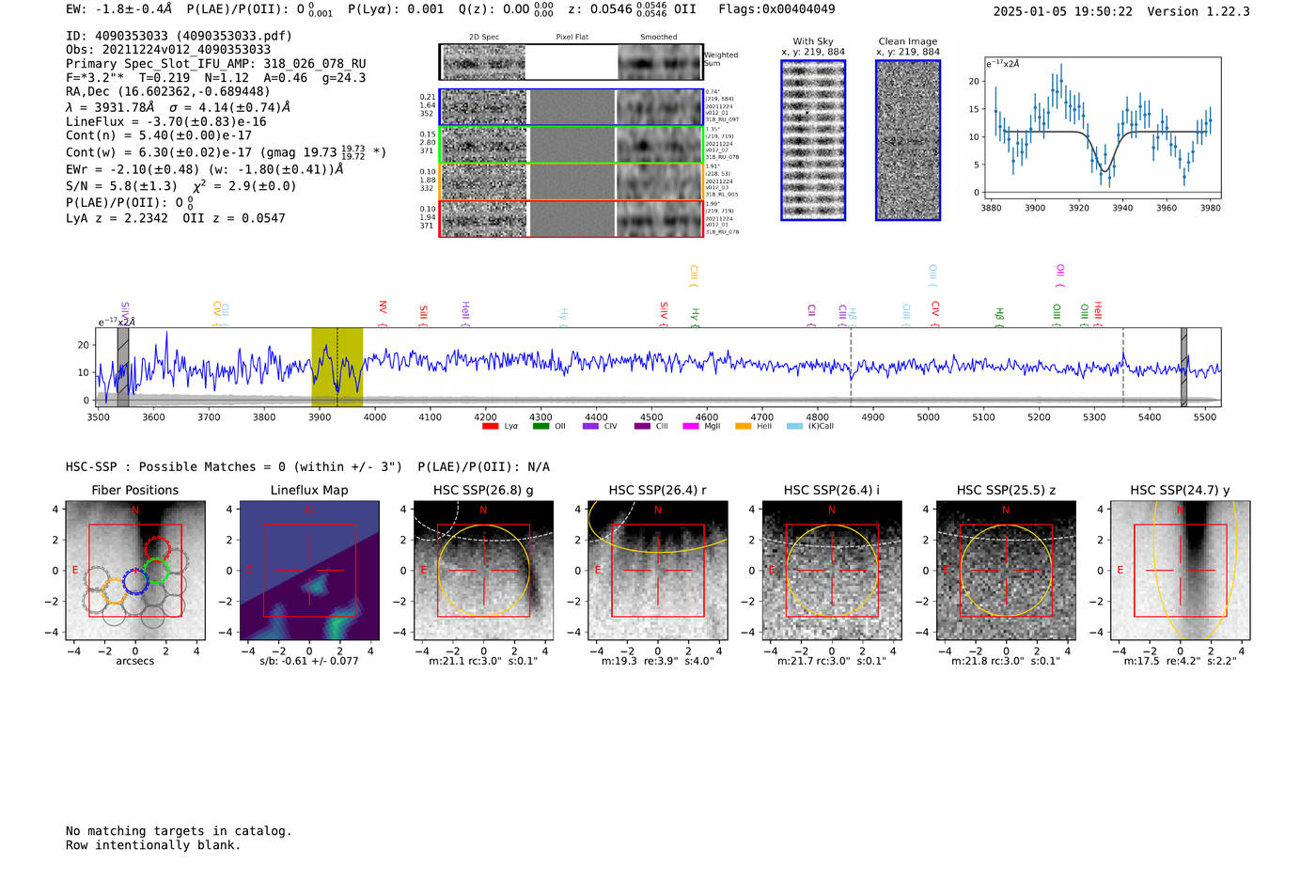The width and height of the screenshot is (1316, 896).
Task: Click the 'ID: 4090353033 (4090353033.pdf)' line
Action: click(x=179, y=36)
